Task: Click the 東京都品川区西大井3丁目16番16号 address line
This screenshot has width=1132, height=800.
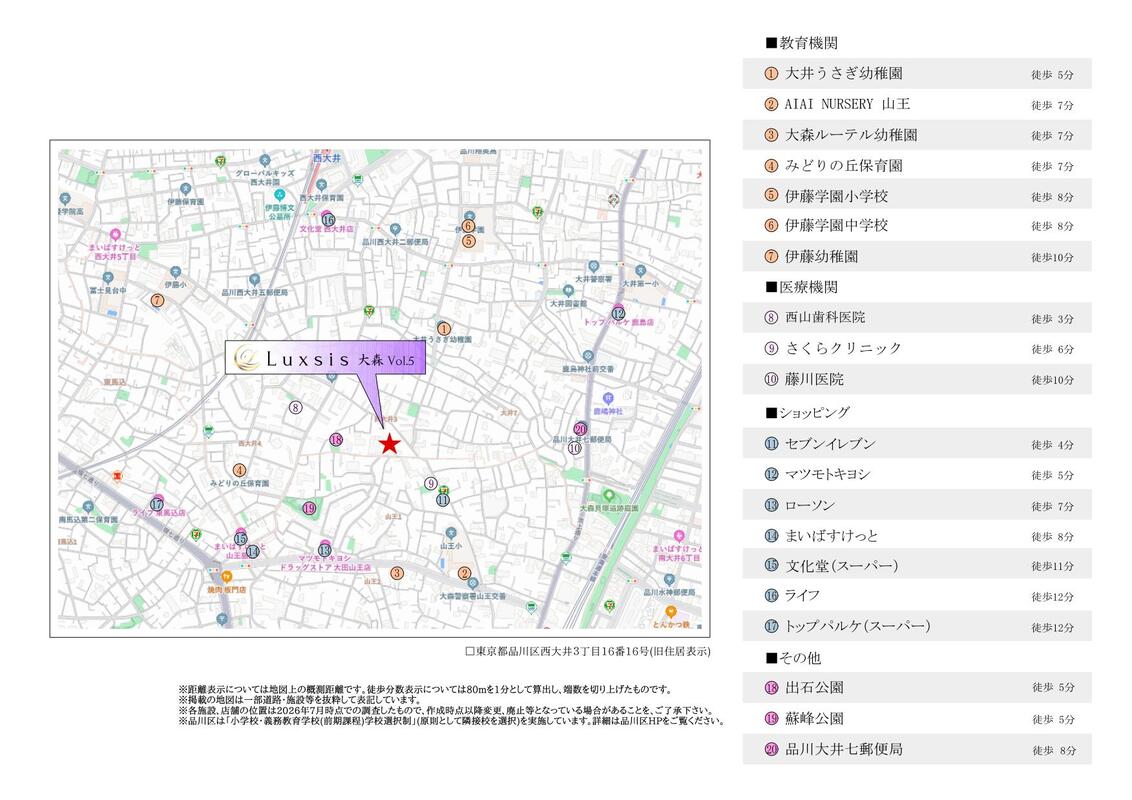Action: [588, 651]
